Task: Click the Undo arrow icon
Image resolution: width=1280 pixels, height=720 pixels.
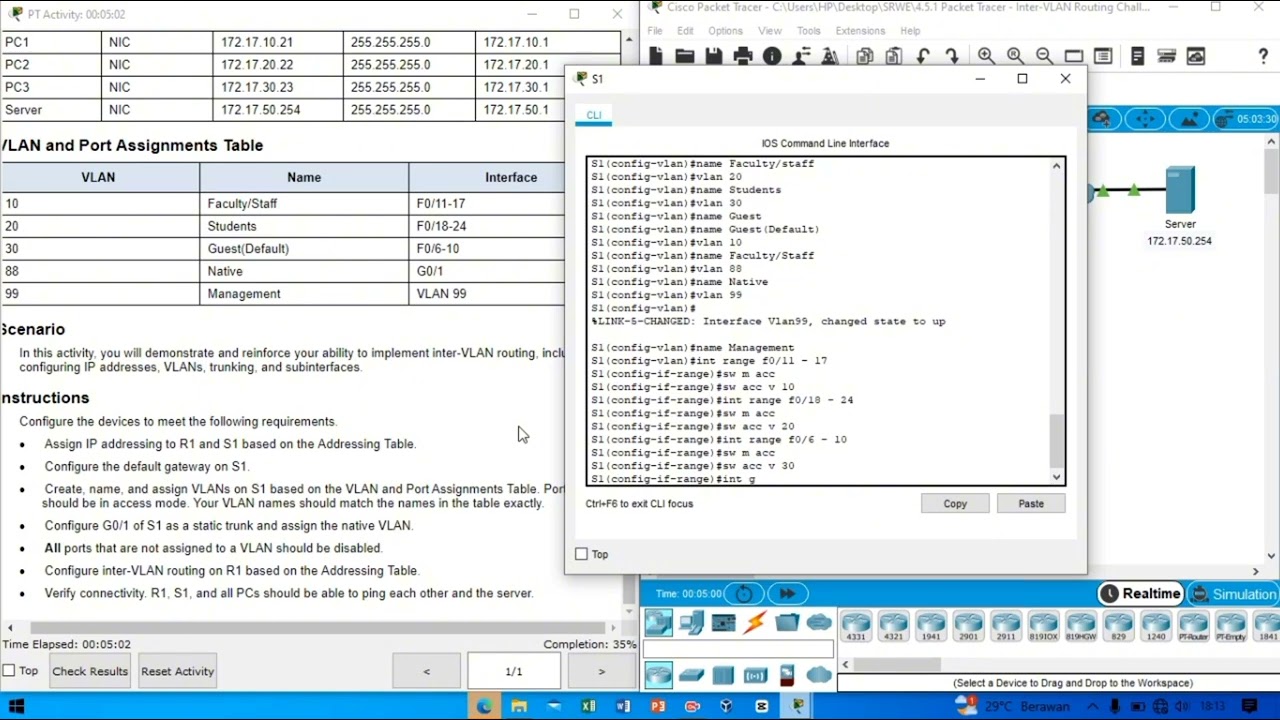Action: [923, 57]
